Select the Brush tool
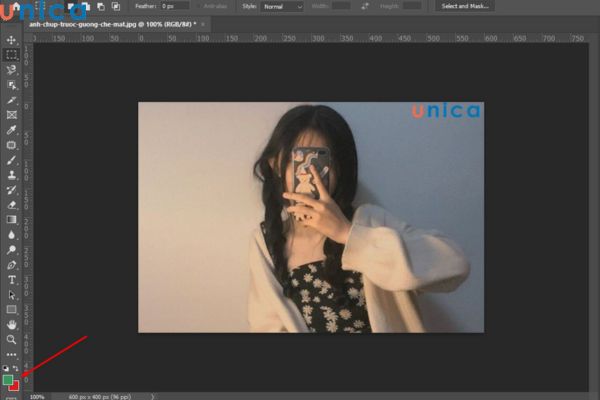600x400 pixels. pos(11,160)
